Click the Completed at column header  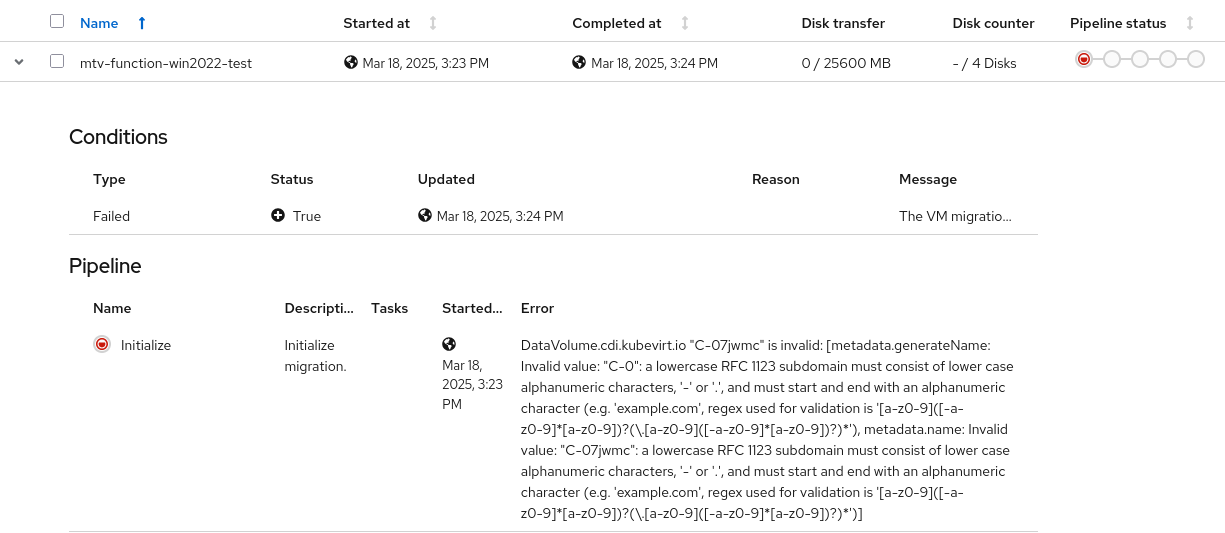(616, 23)
